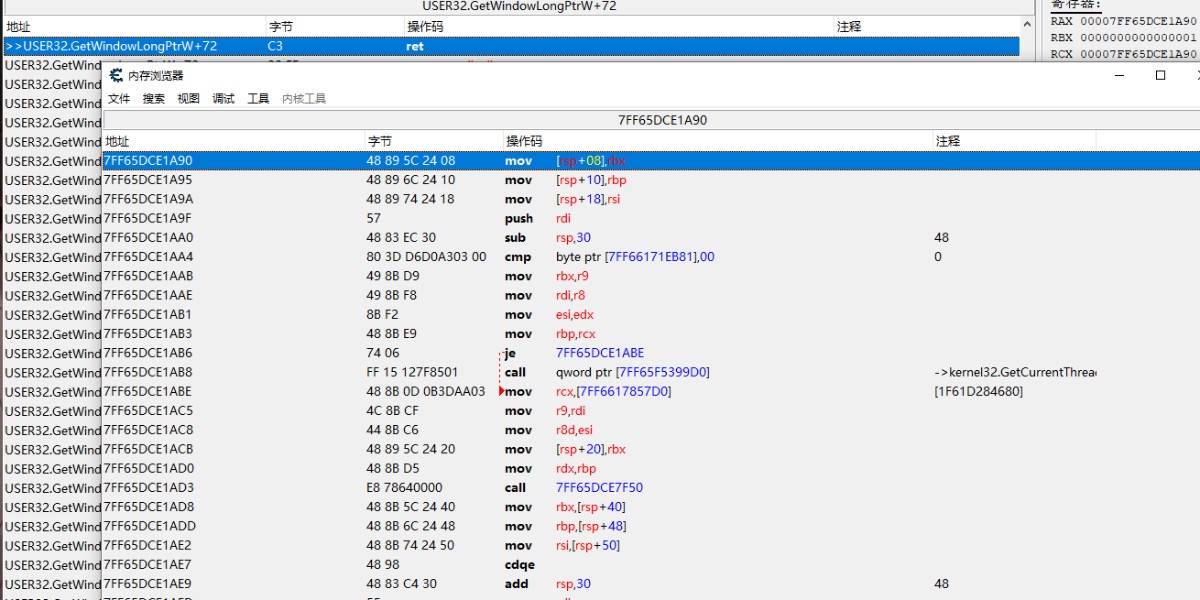Viewport: 1200px width, 600px height.
Task: Select the row at address 7FF65DCE1AC5
Action: pos(652,411)
